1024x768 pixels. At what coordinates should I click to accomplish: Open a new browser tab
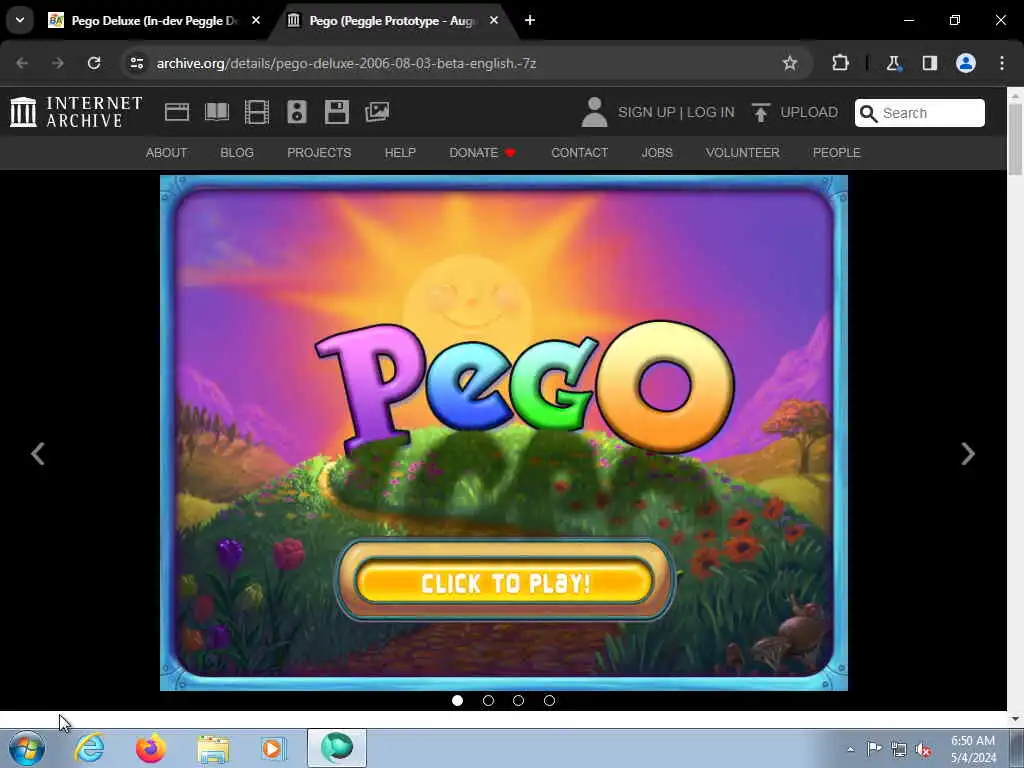pyautogui.click(x=530, y=20)
